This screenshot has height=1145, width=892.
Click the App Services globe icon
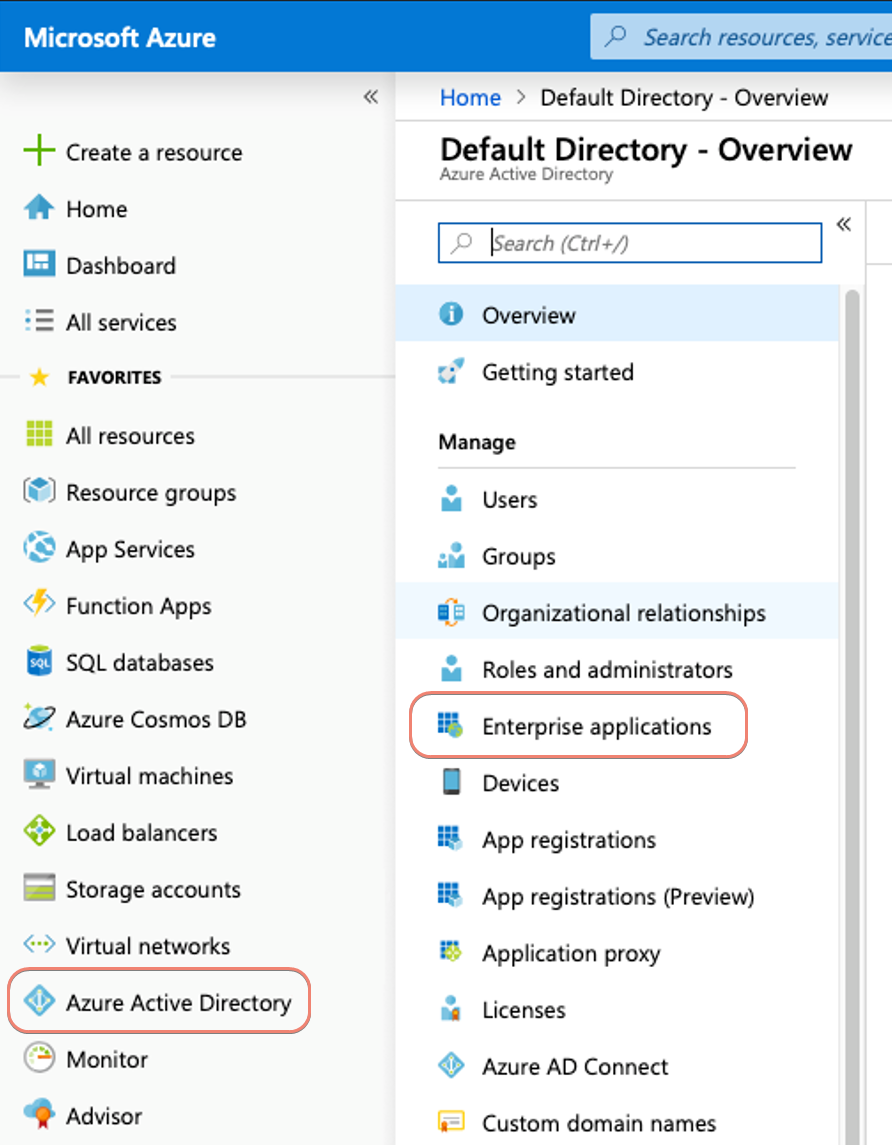point(39,548)
